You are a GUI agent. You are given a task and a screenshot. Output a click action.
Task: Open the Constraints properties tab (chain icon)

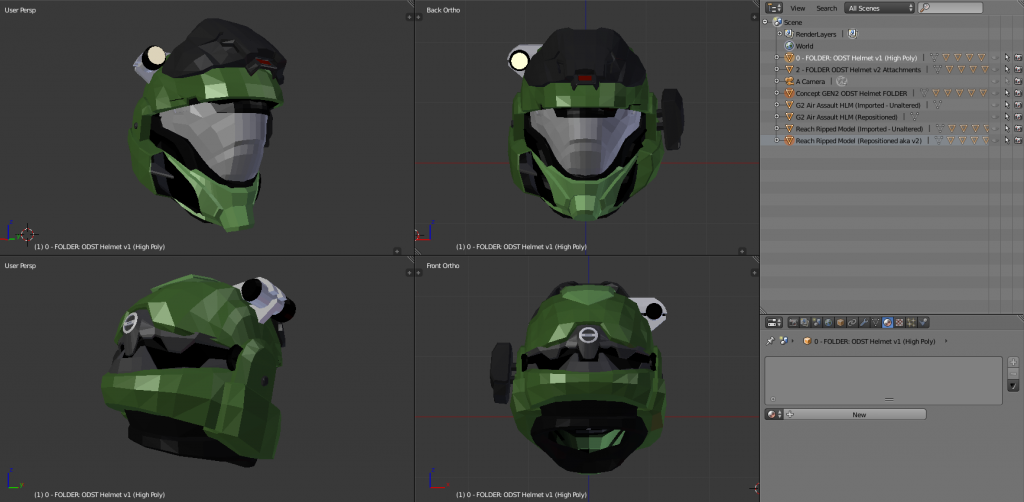pos(852,322)
